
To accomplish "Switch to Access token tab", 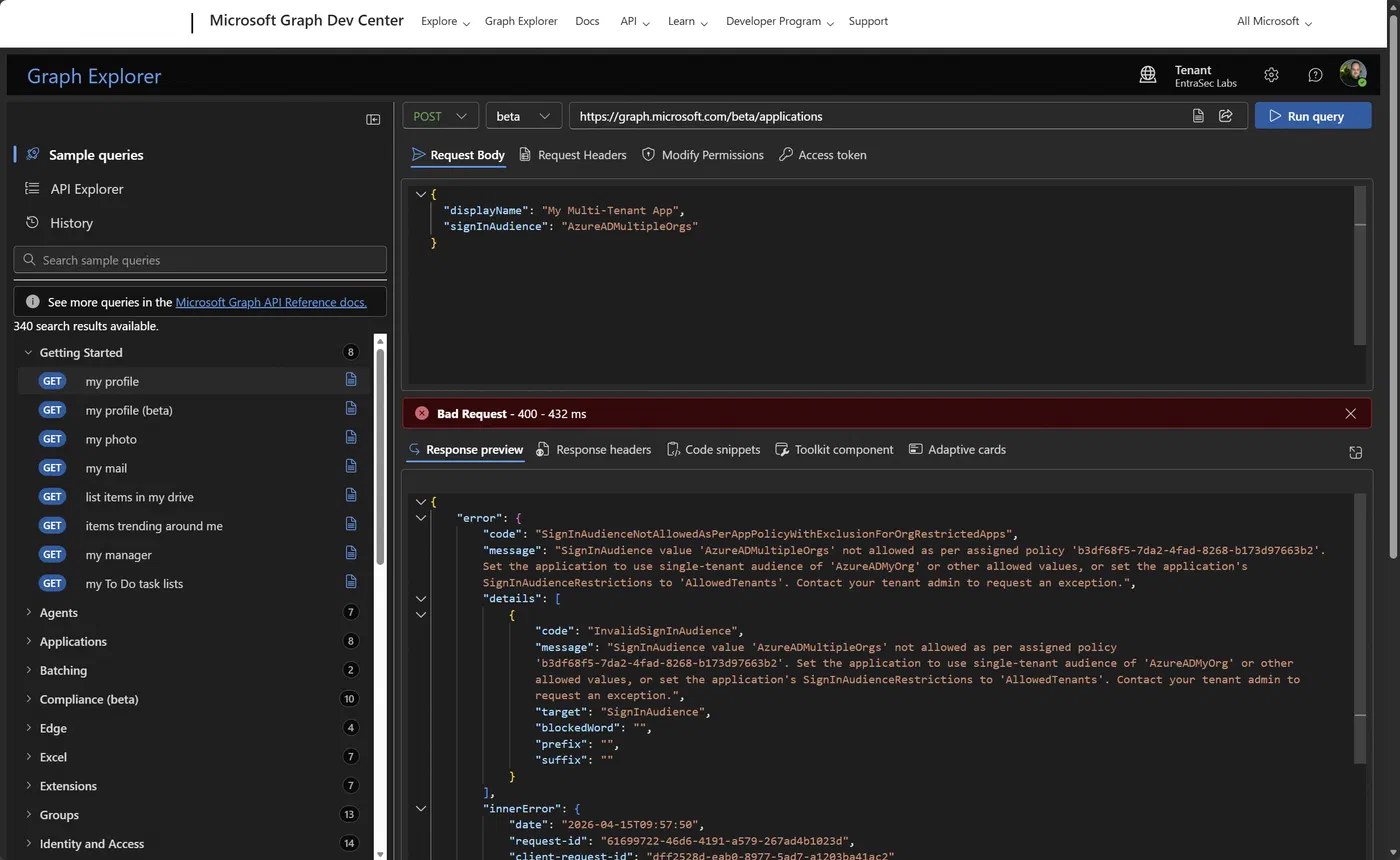I will 823,155.
